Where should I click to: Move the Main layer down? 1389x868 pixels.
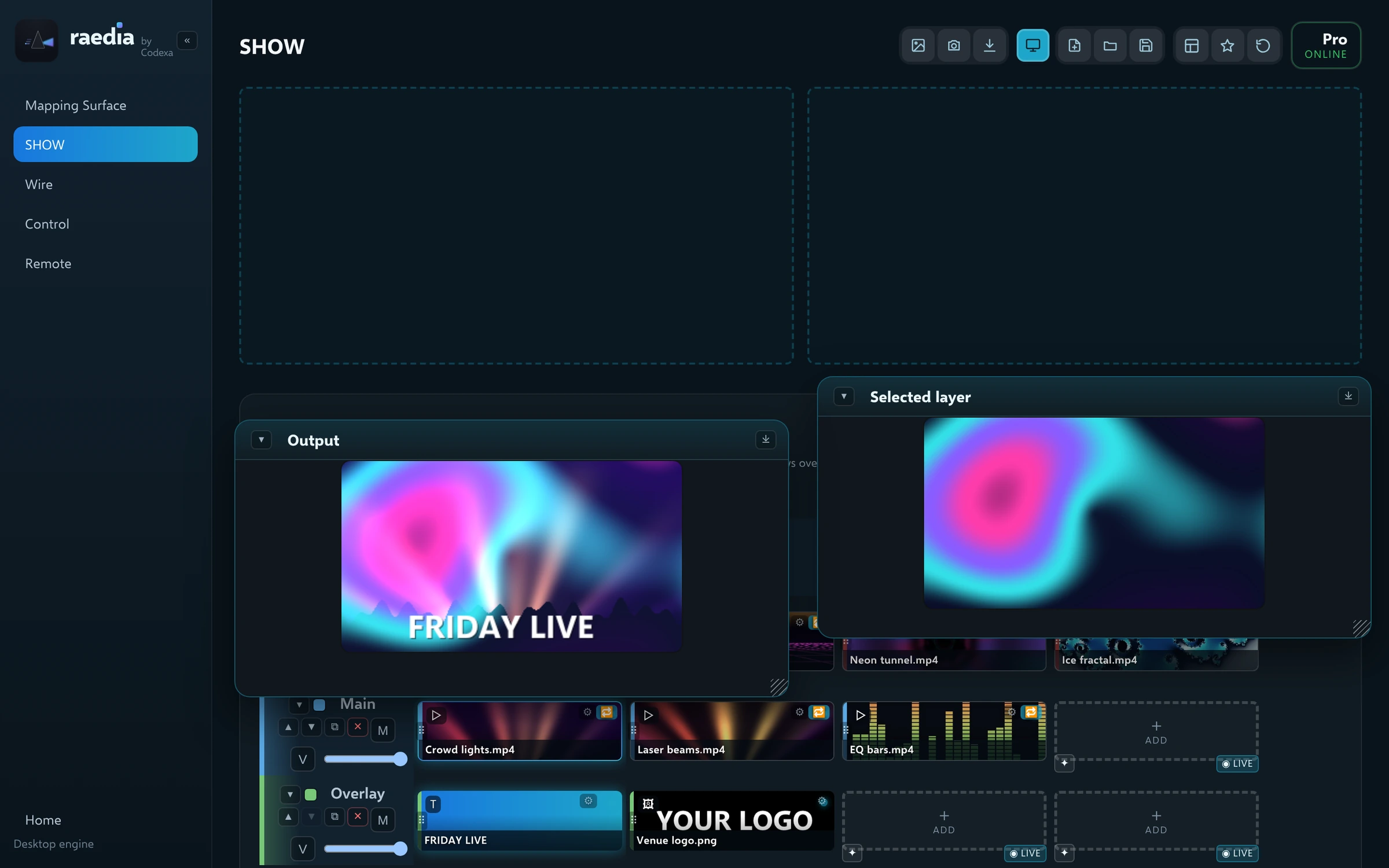click(311, 727)
